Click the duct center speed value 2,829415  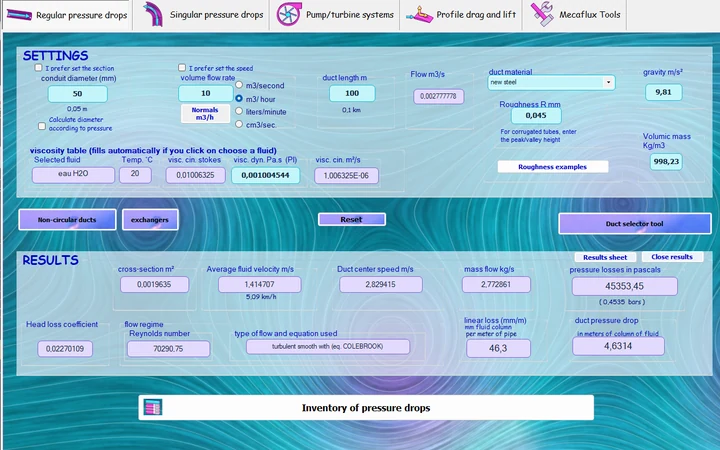point(381,285)
